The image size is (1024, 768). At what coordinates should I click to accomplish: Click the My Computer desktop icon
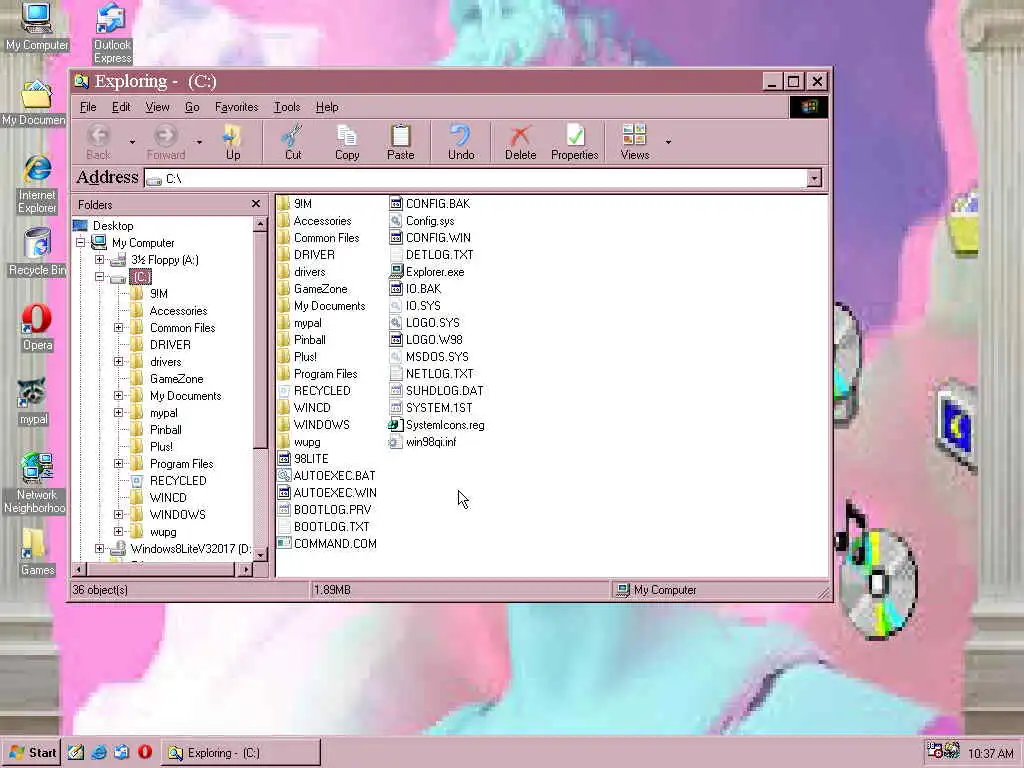point(37,27)
